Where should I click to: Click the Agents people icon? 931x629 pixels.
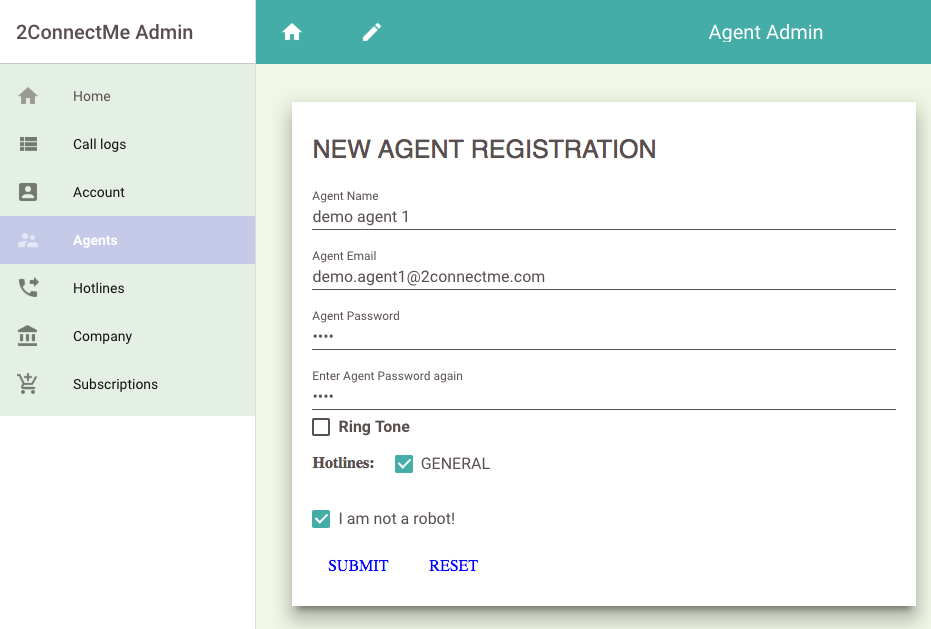[x=28, y=240]
